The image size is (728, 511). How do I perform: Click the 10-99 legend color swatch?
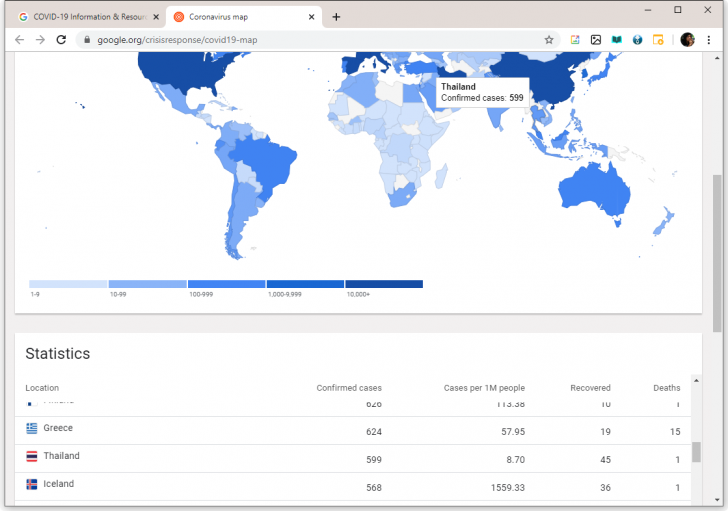(x=148, y=284)
